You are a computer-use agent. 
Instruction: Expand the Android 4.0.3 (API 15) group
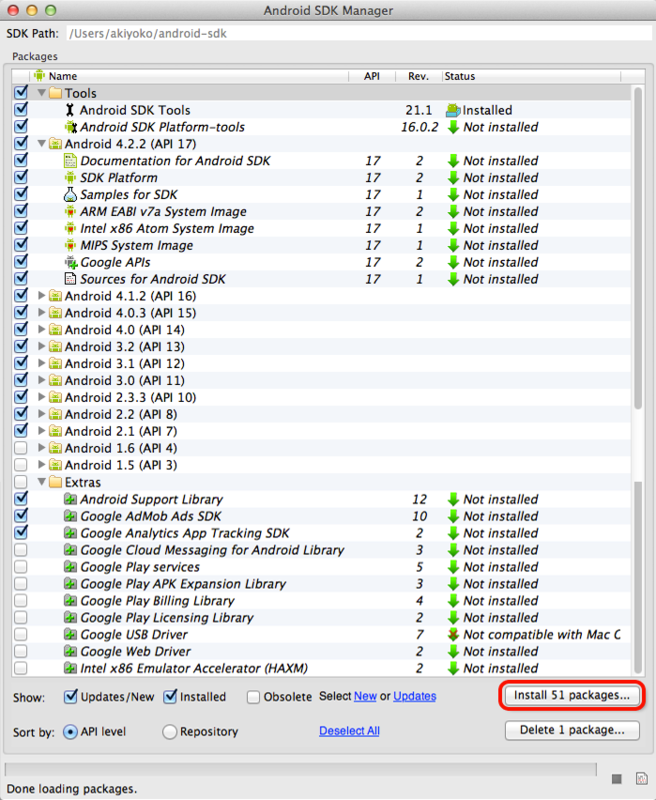coord(41,312)
